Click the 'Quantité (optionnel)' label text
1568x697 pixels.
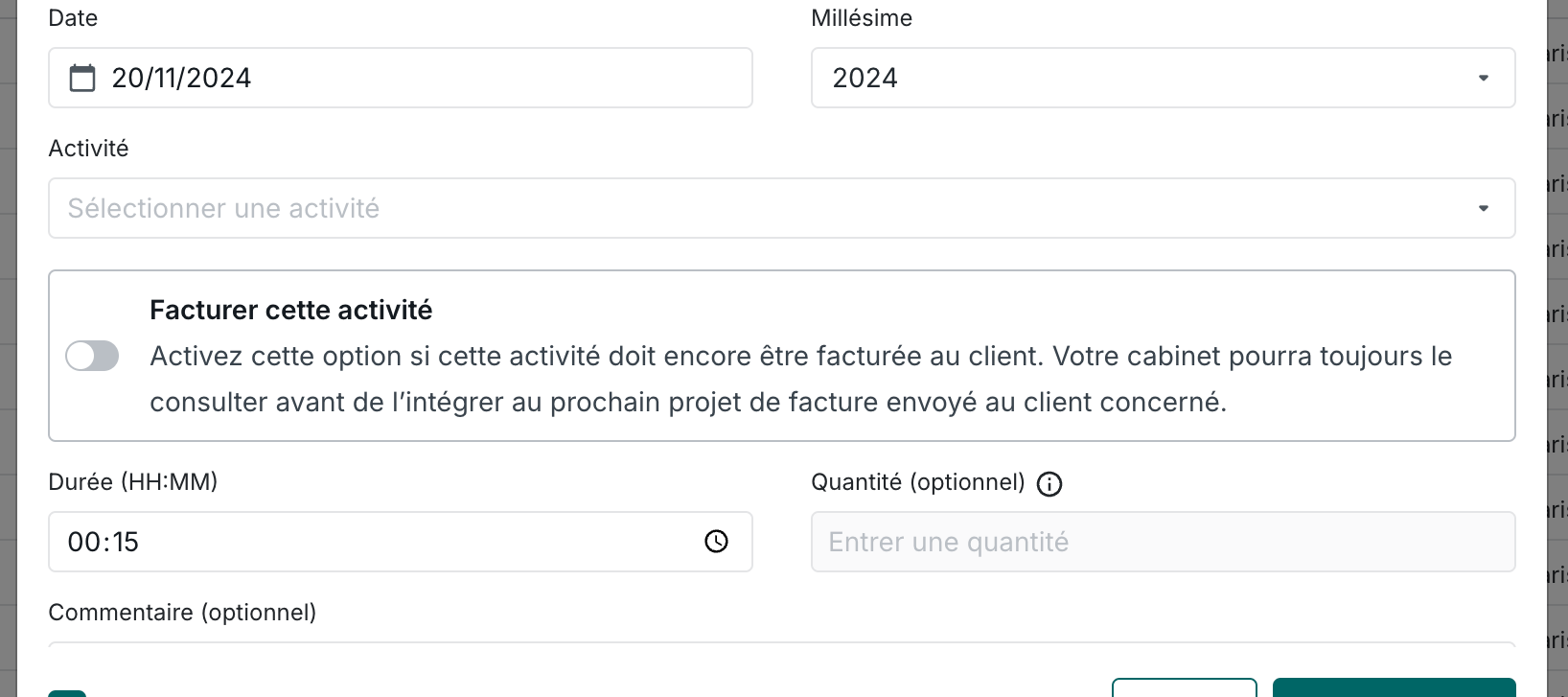coord(917,481)
